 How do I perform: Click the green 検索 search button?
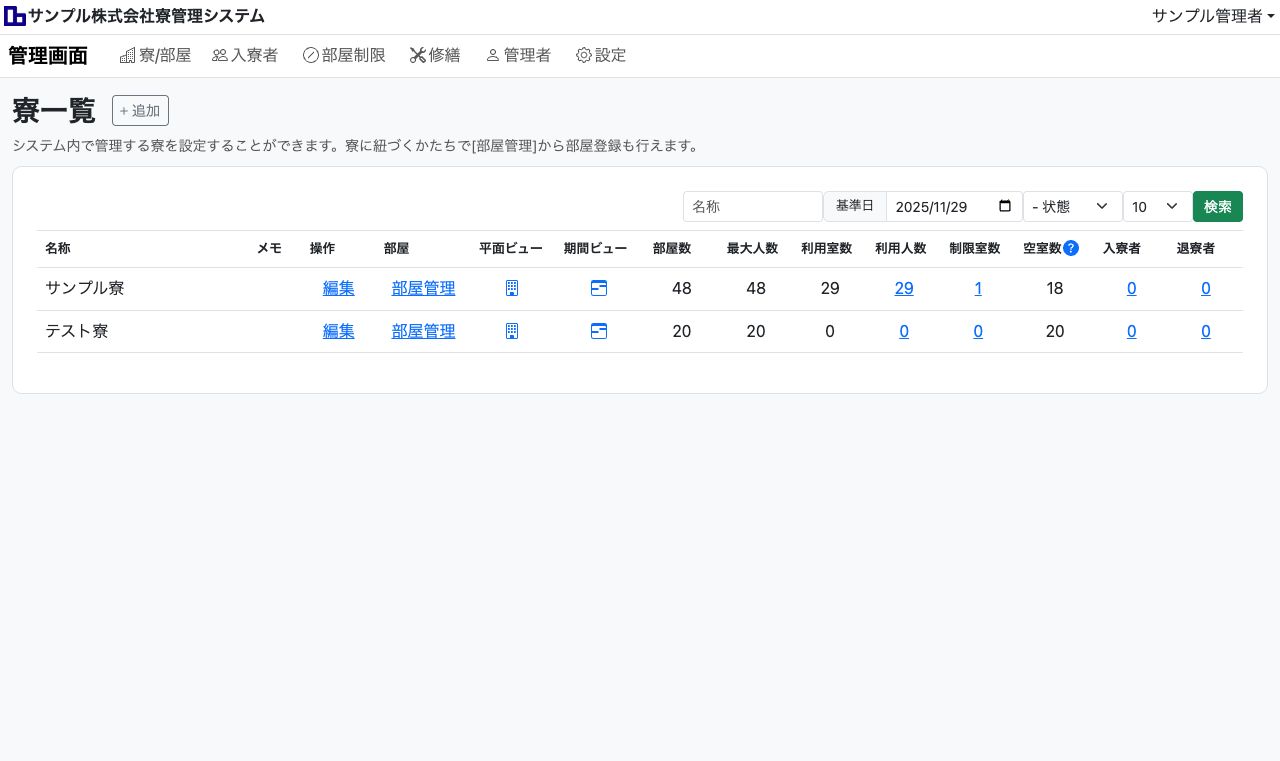(x=1217, y=206)
